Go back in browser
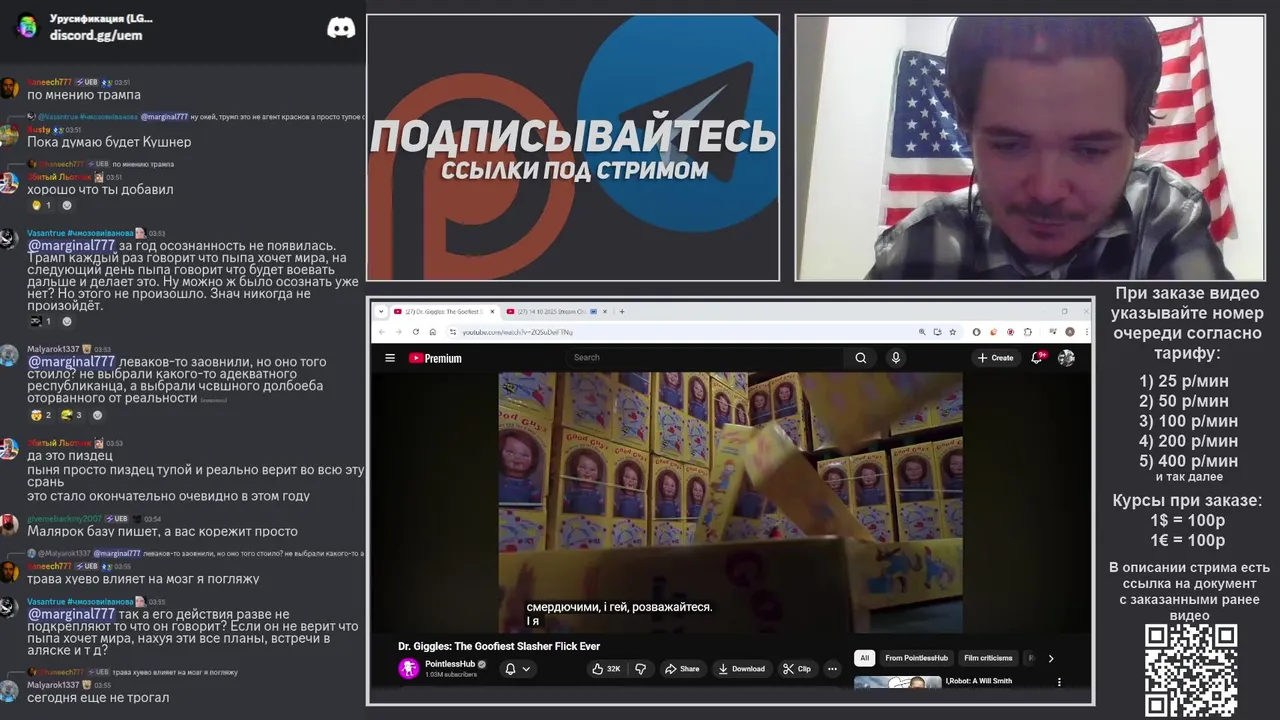 [381, 332]
